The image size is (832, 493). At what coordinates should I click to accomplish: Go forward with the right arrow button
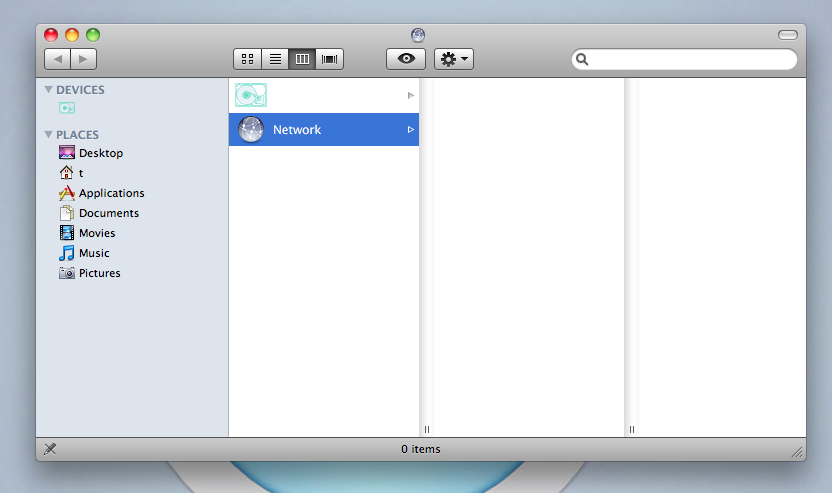pyautogui.click(x=83, y=59)
